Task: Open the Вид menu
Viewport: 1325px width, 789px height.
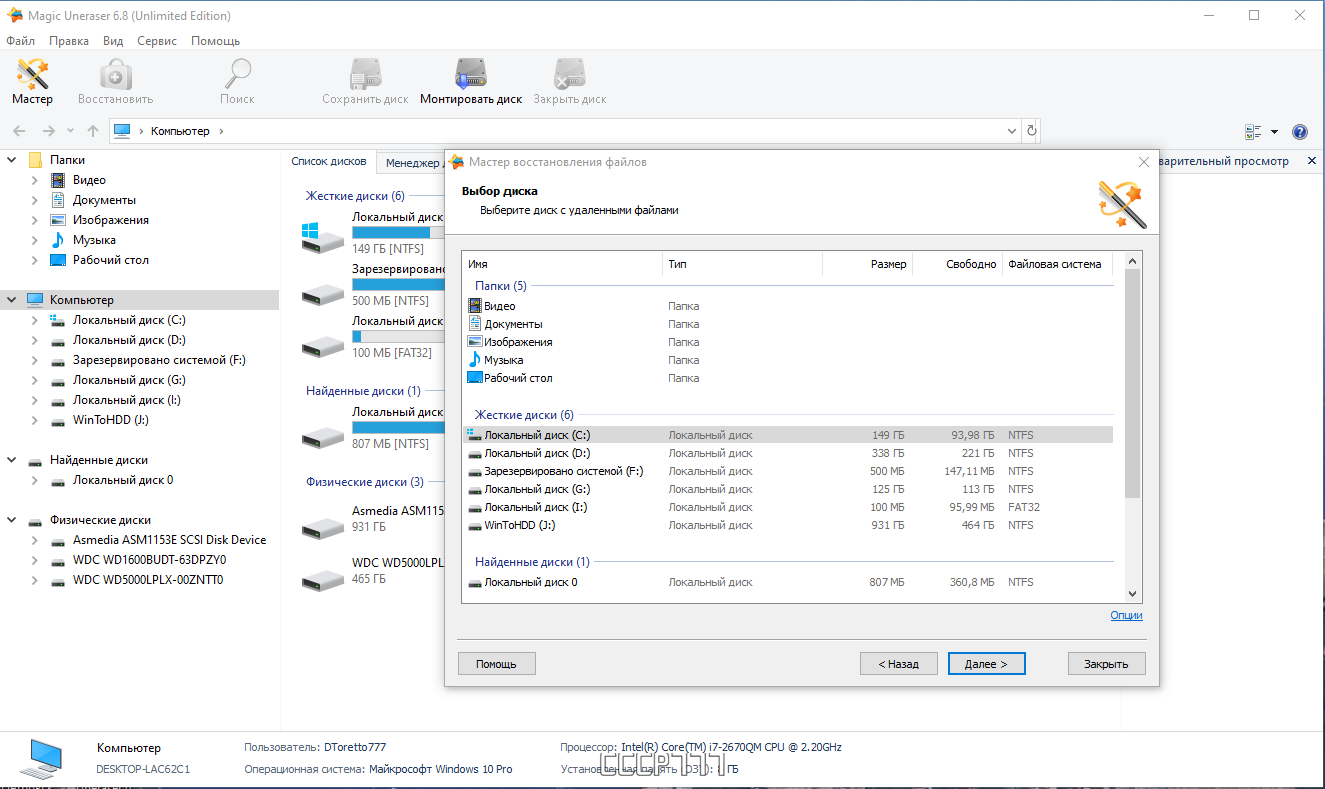Action: 113,41
